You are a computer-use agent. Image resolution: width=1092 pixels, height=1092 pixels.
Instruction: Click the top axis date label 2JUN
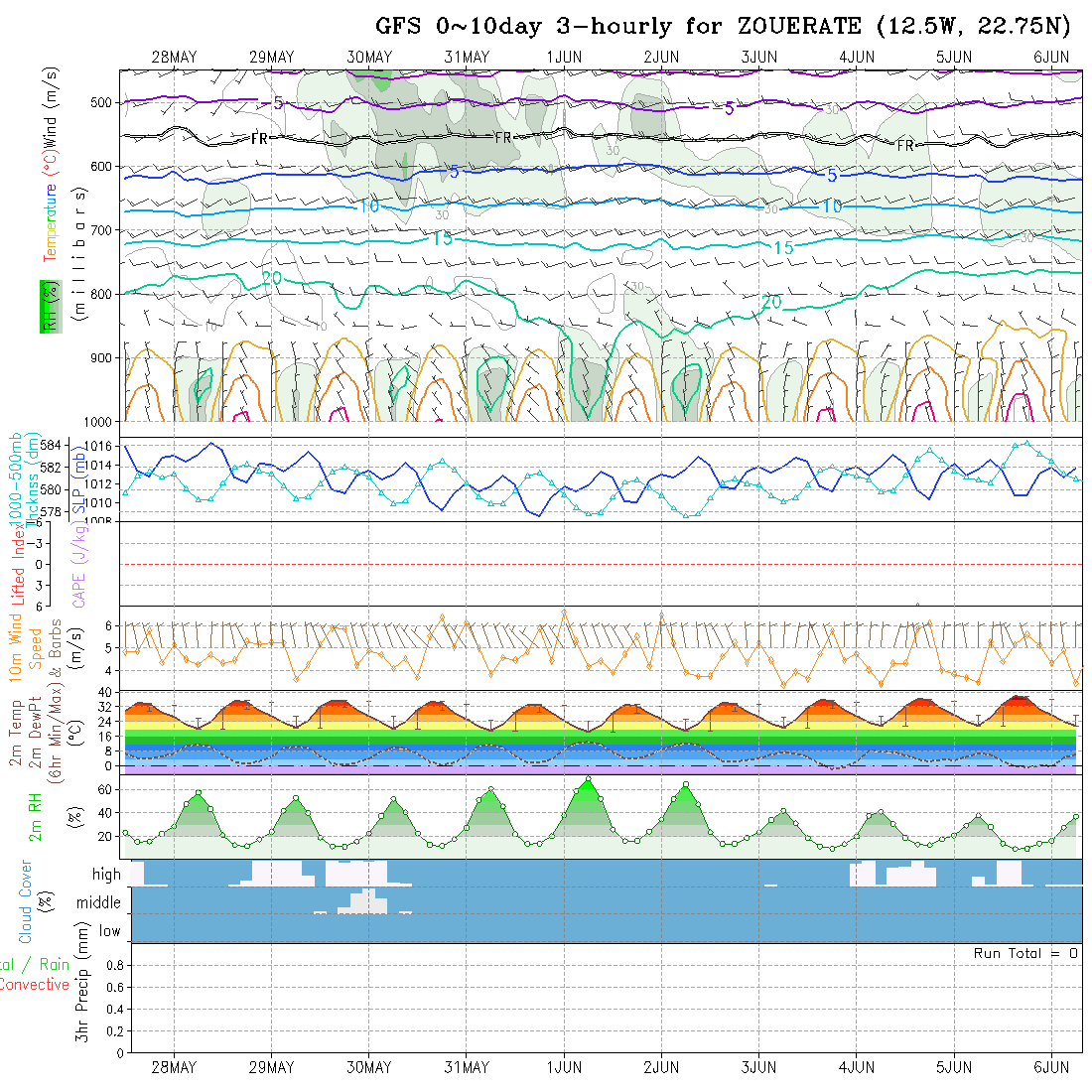tap(661, 58)
